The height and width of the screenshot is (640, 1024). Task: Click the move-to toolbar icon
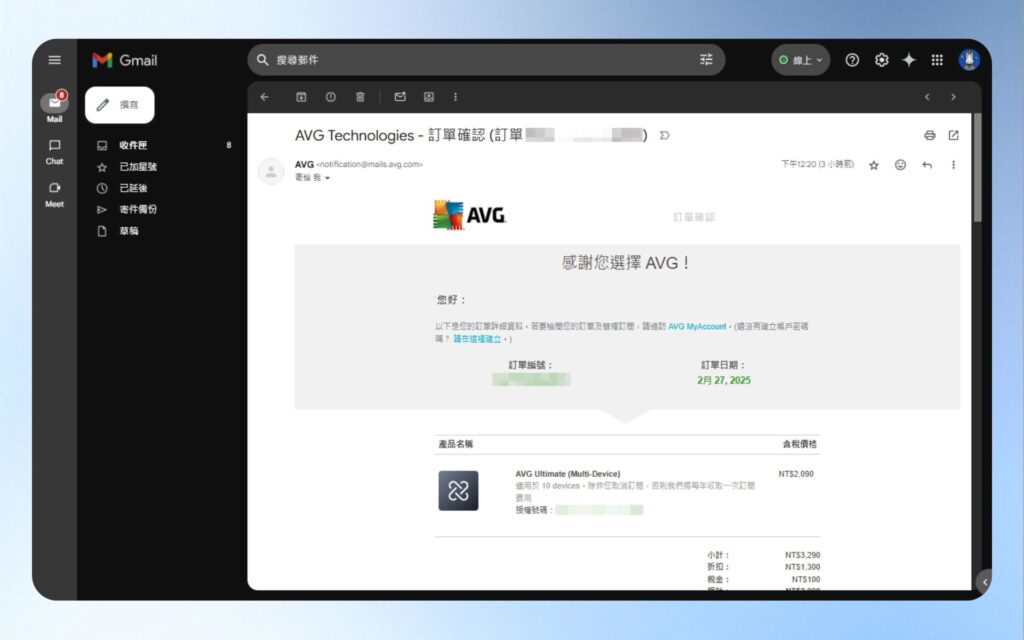(429, 97)
